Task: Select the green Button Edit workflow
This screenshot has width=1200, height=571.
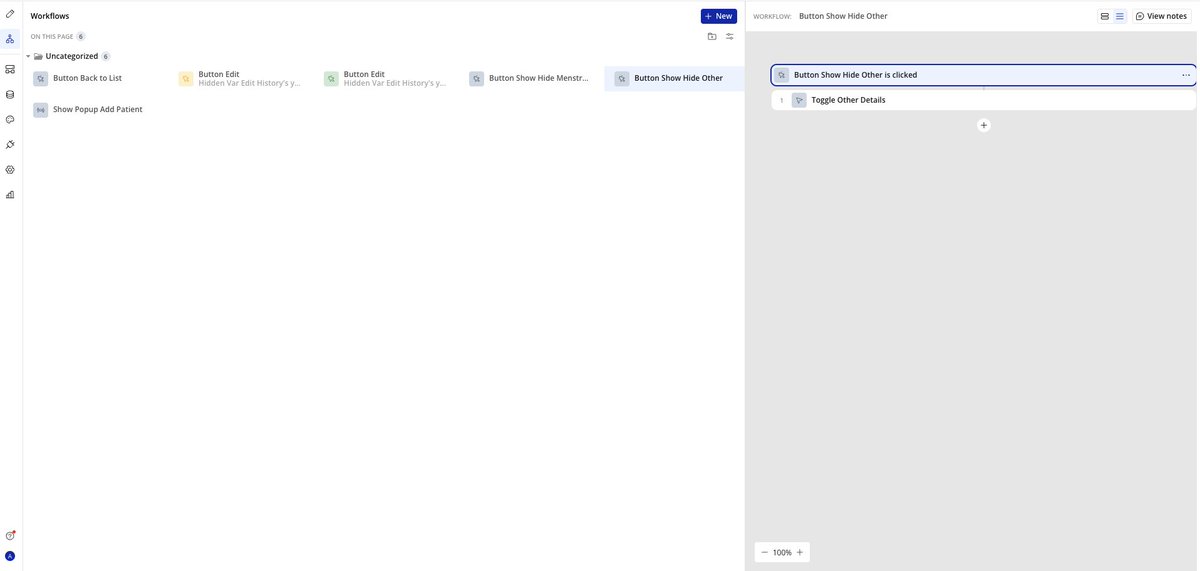Action: [x=386, y=78]
